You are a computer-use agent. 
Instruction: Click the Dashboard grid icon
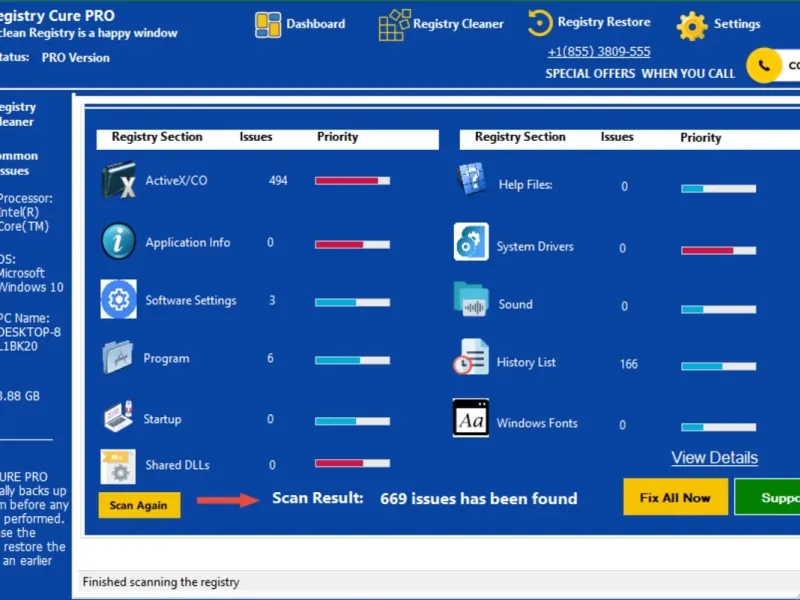click(x=268, y=24)
